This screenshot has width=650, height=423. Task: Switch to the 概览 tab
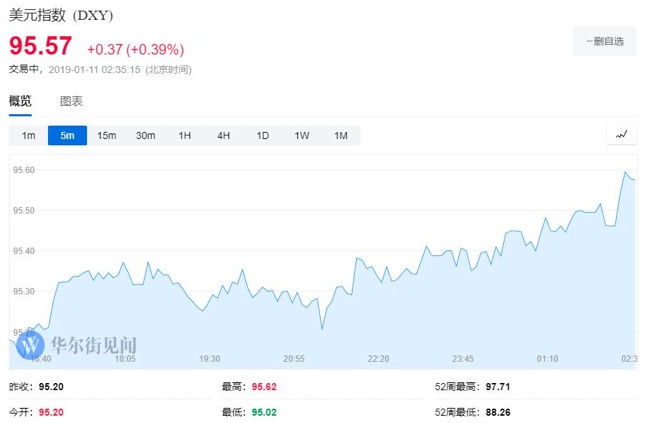(20, 101)
